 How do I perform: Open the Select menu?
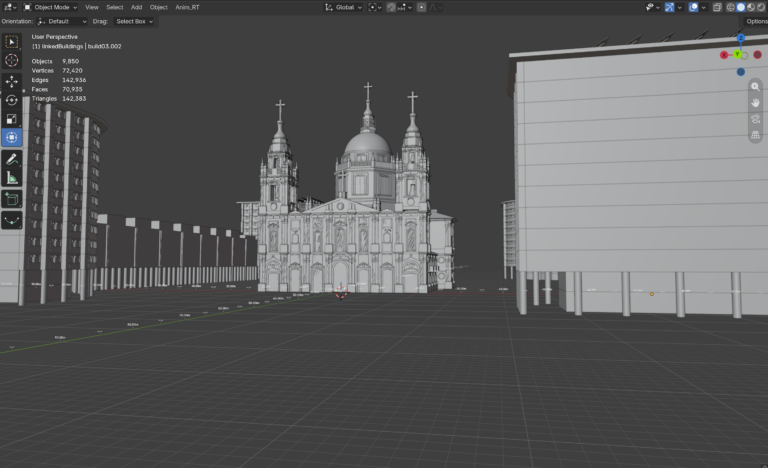tap(115, 7)
